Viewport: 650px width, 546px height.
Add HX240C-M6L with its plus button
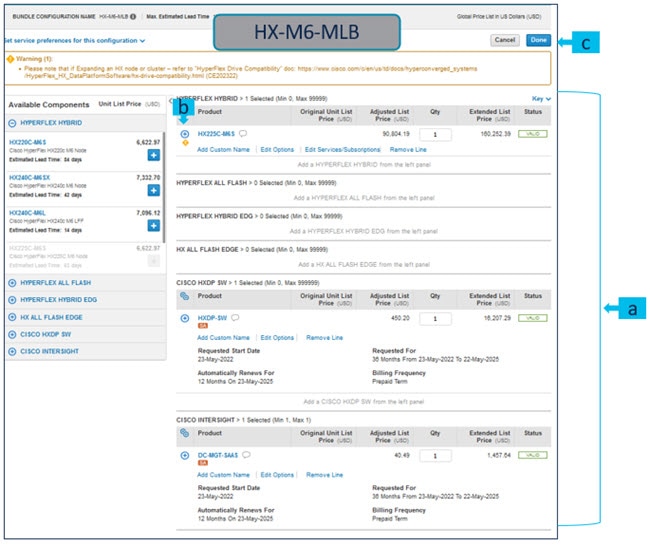(x=154, y=226)
